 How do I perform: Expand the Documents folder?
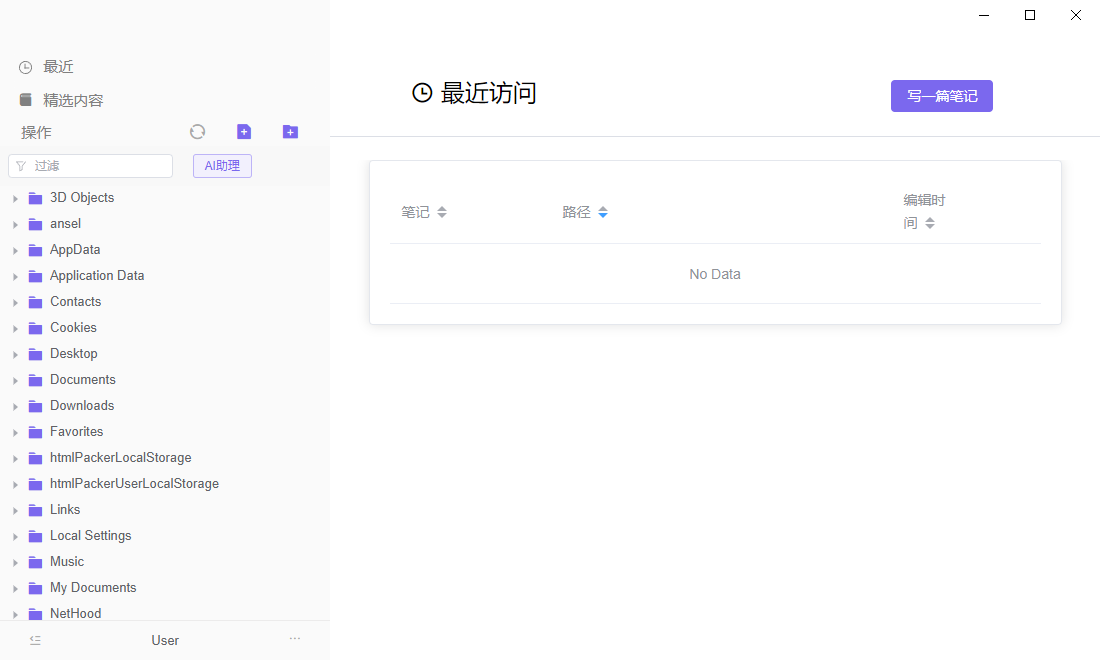point(14,379)
